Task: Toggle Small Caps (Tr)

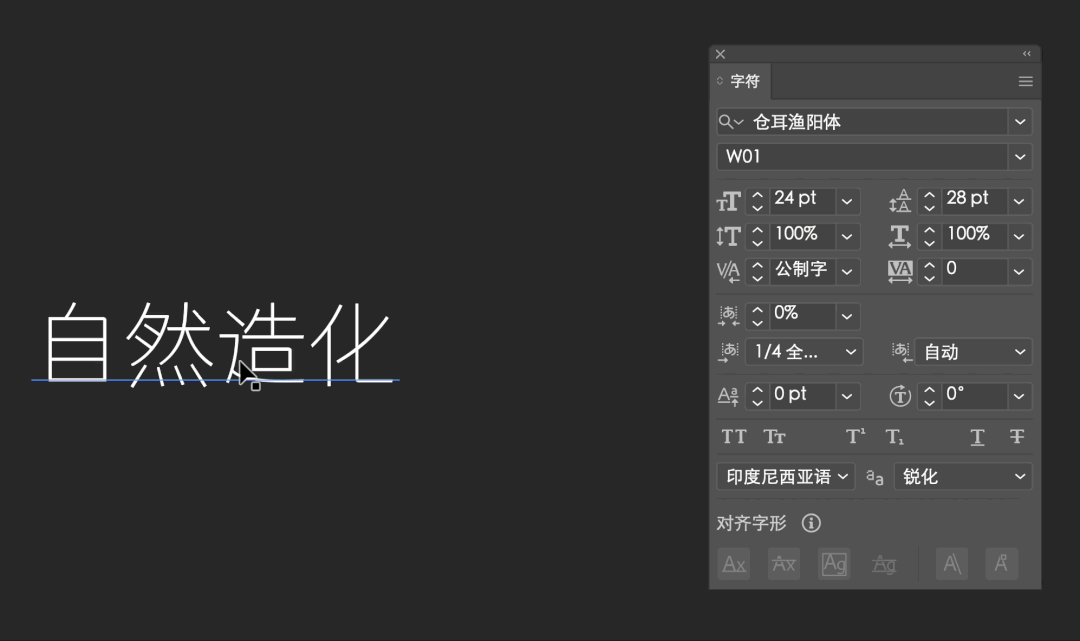Action: pyautogui.click(x=775, y=437)
